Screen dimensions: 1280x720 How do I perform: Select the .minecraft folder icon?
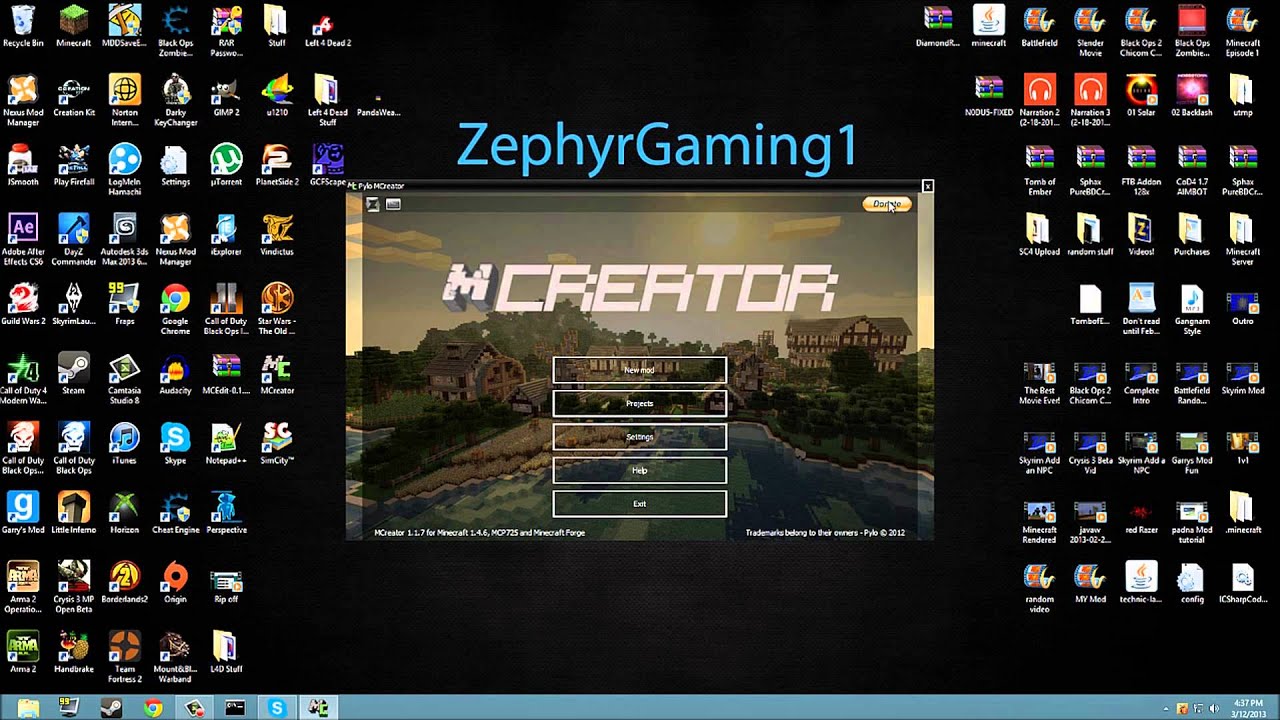(1243, 513)
